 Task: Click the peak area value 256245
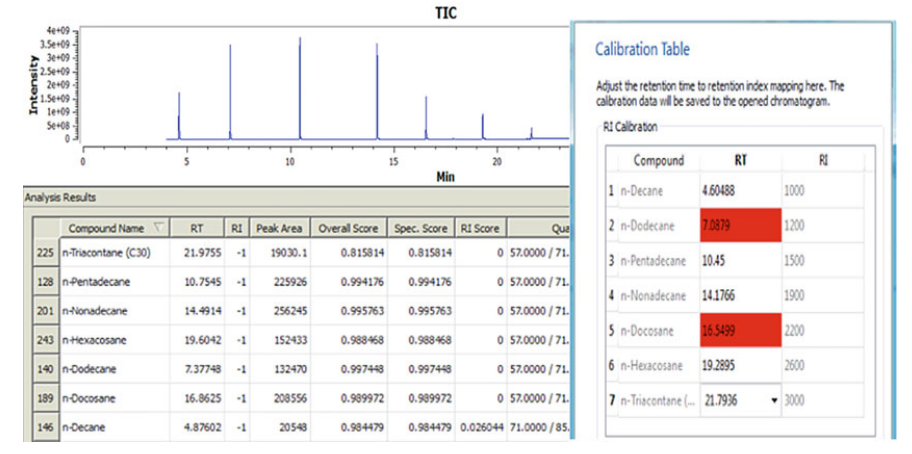[x=279, y=312]
